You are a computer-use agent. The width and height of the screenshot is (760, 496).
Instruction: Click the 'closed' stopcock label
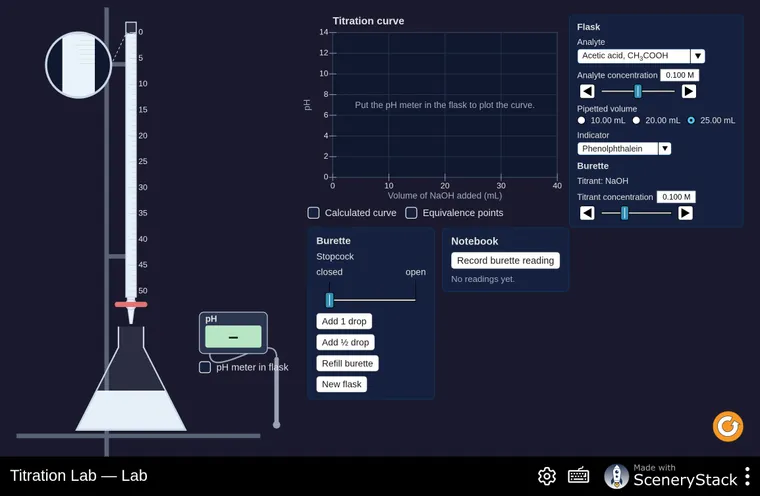[x=329, y=272]
